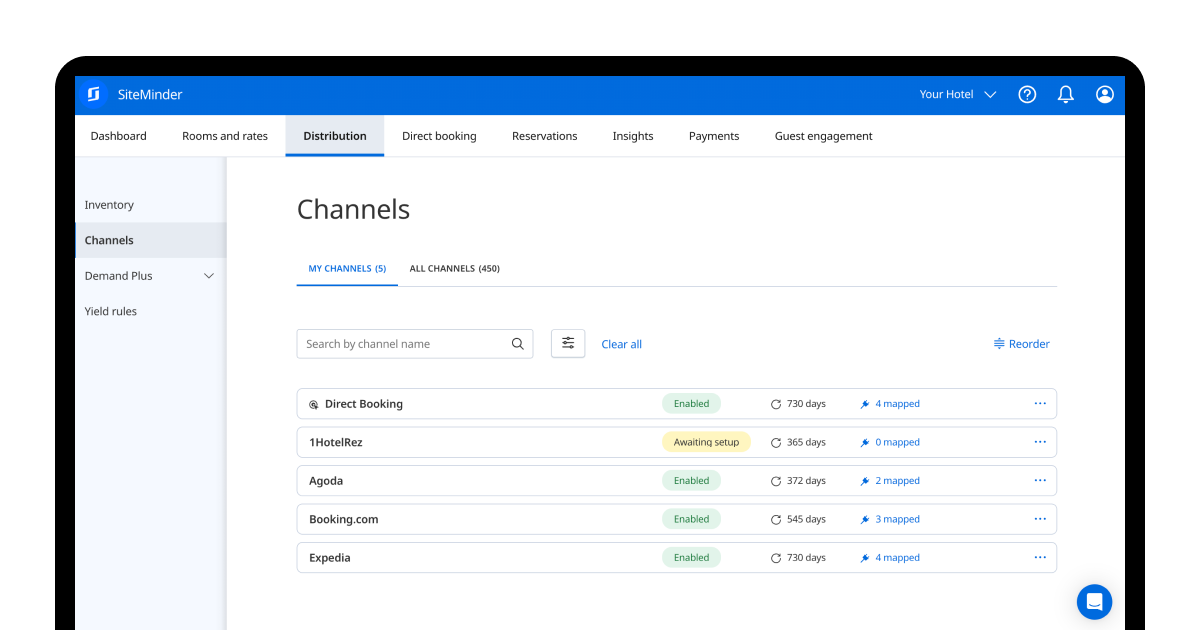Click the channel name search field

point(400,343)
